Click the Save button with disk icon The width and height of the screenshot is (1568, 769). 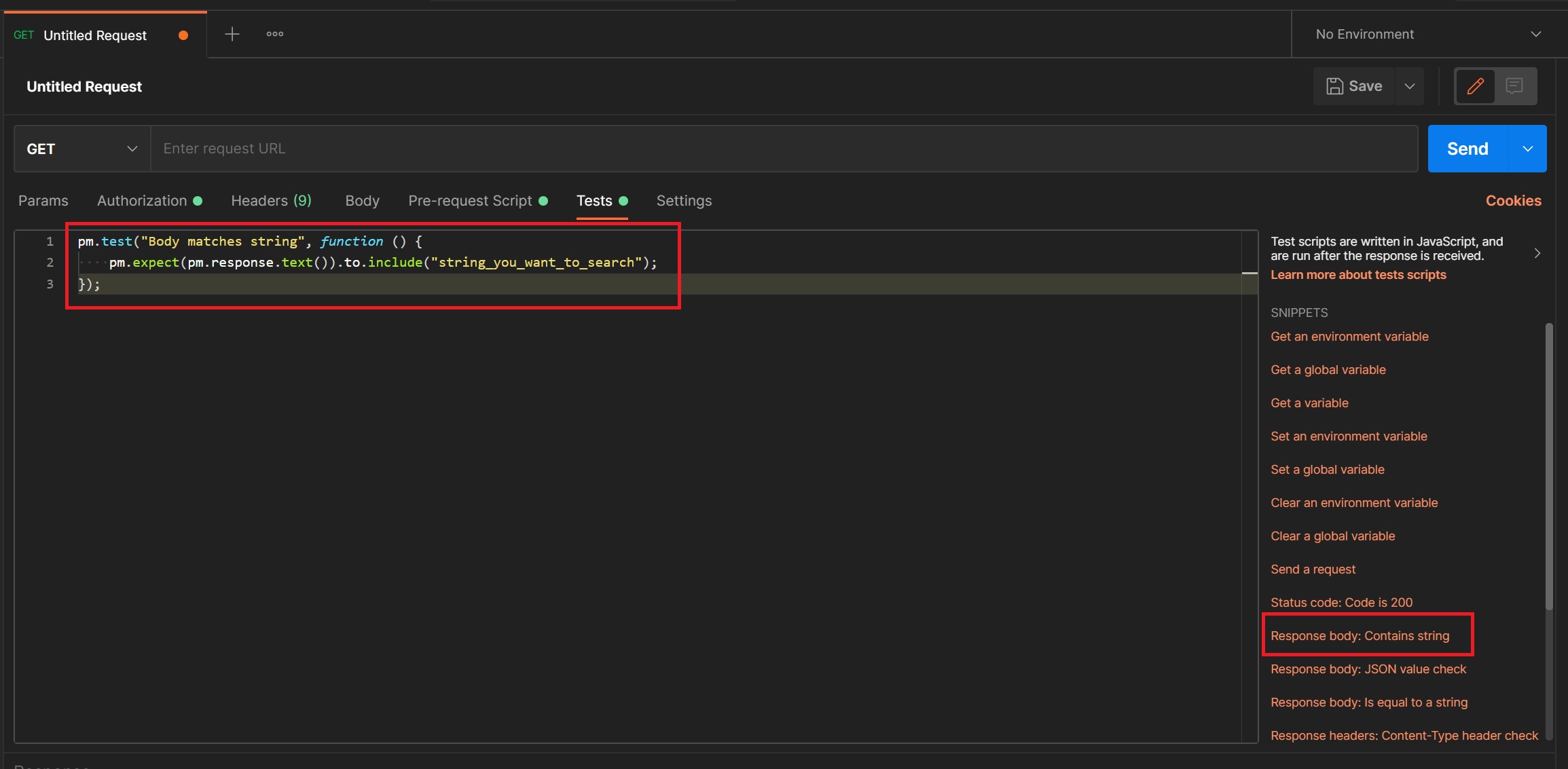coord(1354,86)
